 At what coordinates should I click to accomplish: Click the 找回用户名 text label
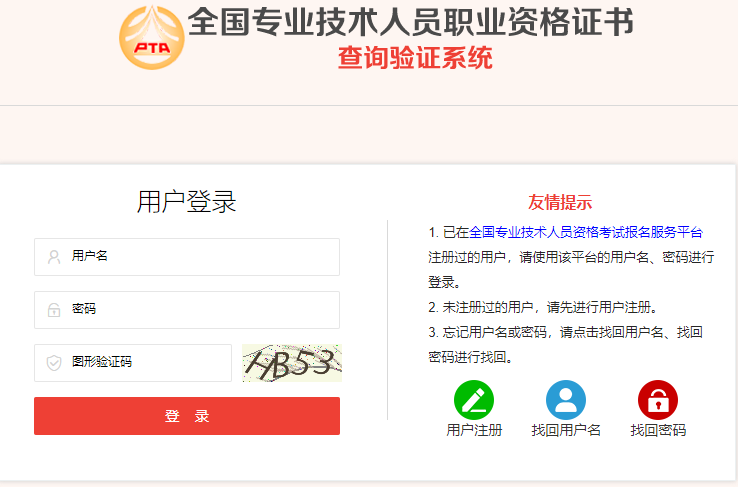coord(566,430)
